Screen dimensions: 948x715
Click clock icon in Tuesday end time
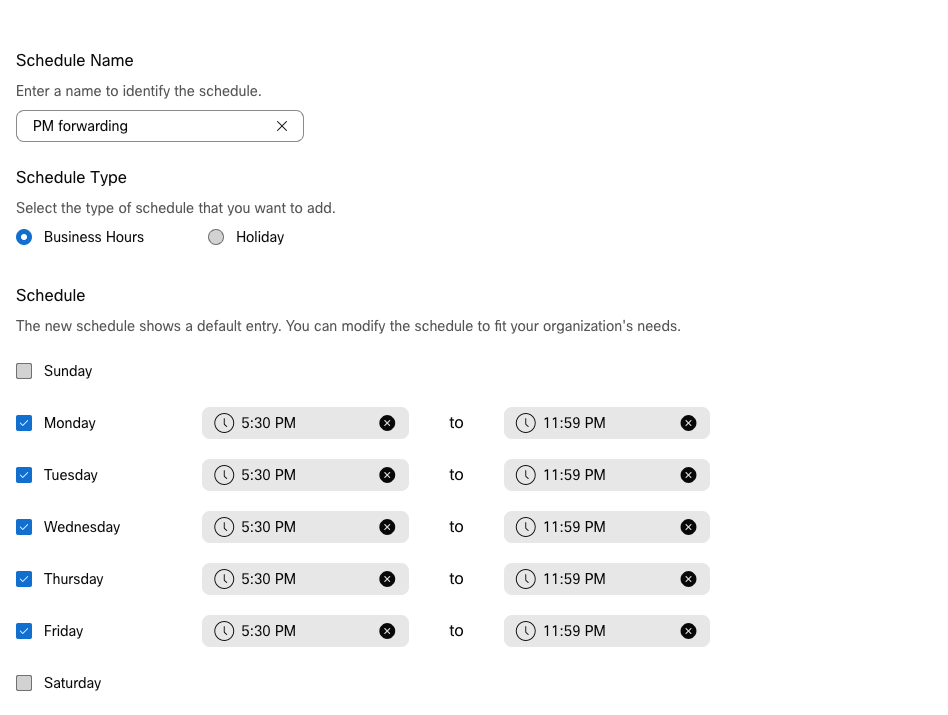coord(525,475)
